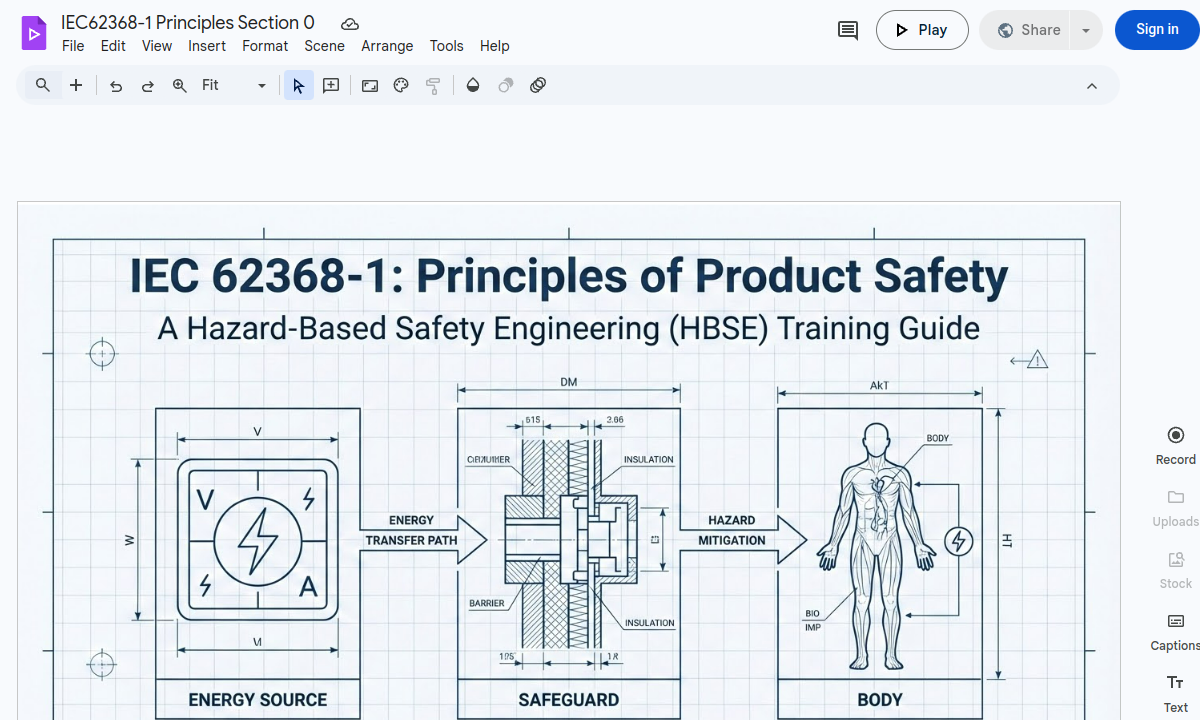Open the Arrange menu
1200x720 pixels.
387,46
